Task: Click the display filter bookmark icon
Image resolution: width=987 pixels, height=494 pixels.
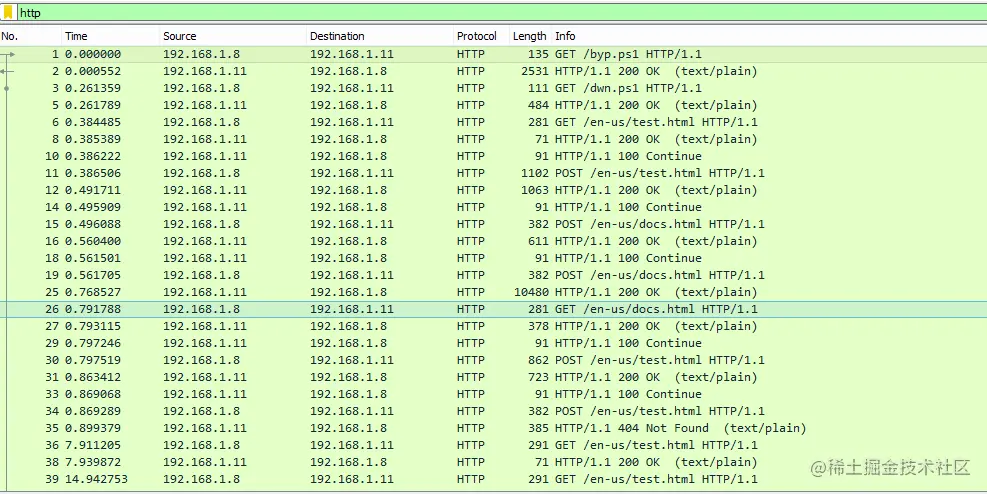Action: (x=8, y=13)
